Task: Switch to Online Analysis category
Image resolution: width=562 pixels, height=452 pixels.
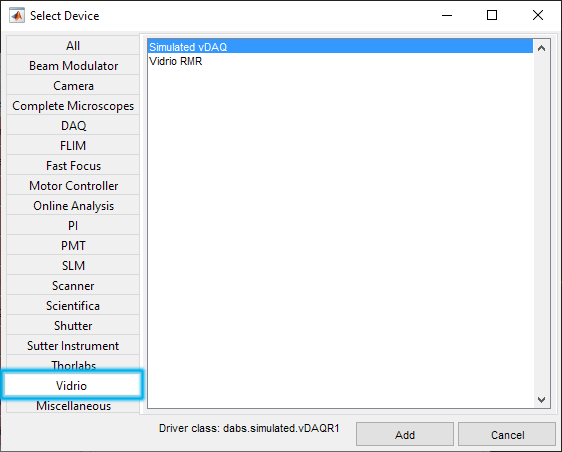Action: [73, 205]
